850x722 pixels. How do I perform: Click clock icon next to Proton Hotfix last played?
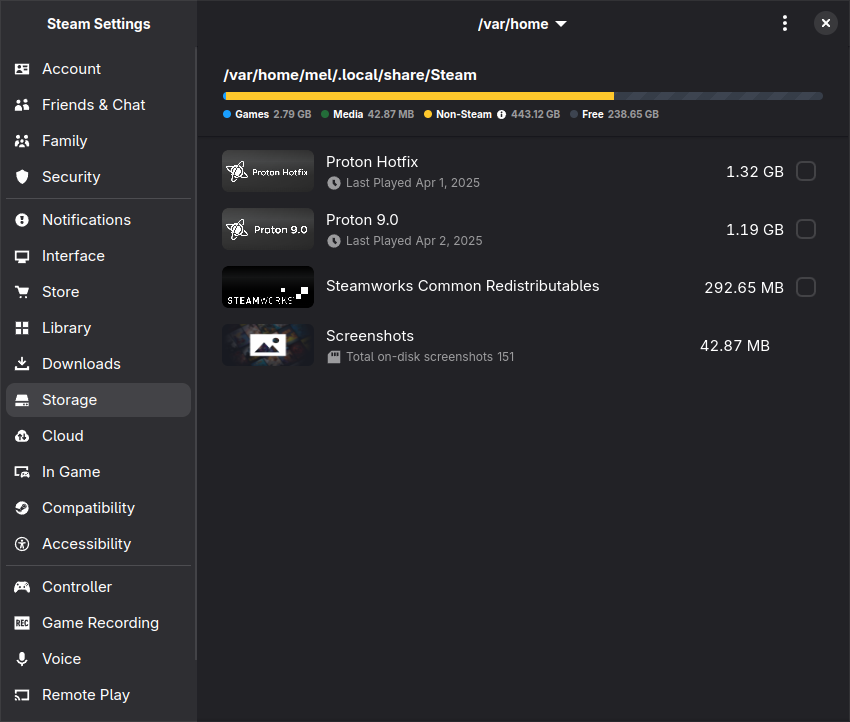334,183
